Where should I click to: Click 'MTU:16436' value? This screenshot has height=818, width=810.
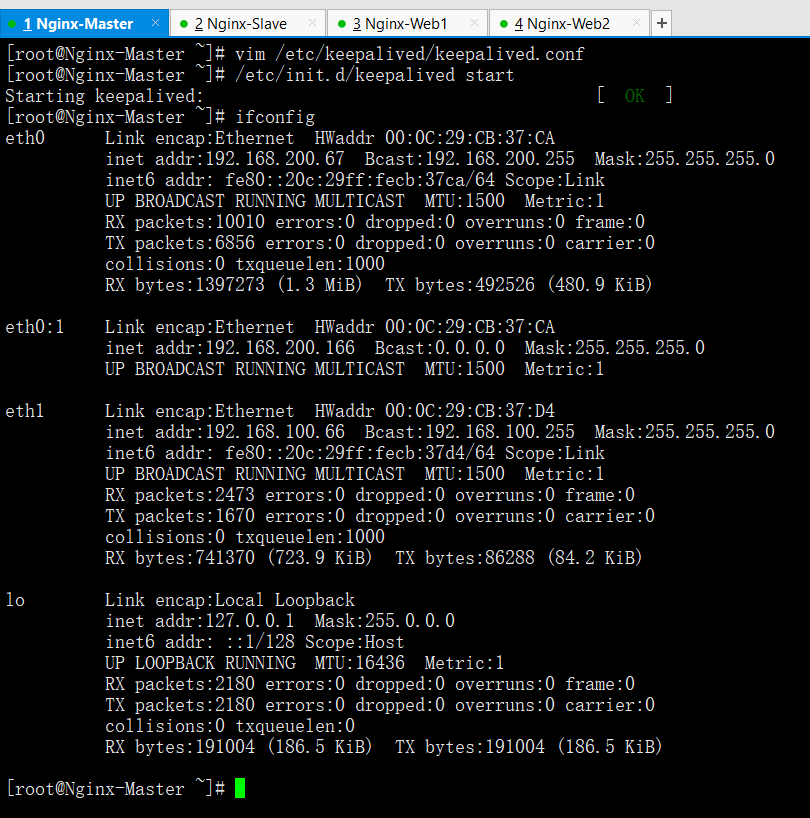(360, 663)
